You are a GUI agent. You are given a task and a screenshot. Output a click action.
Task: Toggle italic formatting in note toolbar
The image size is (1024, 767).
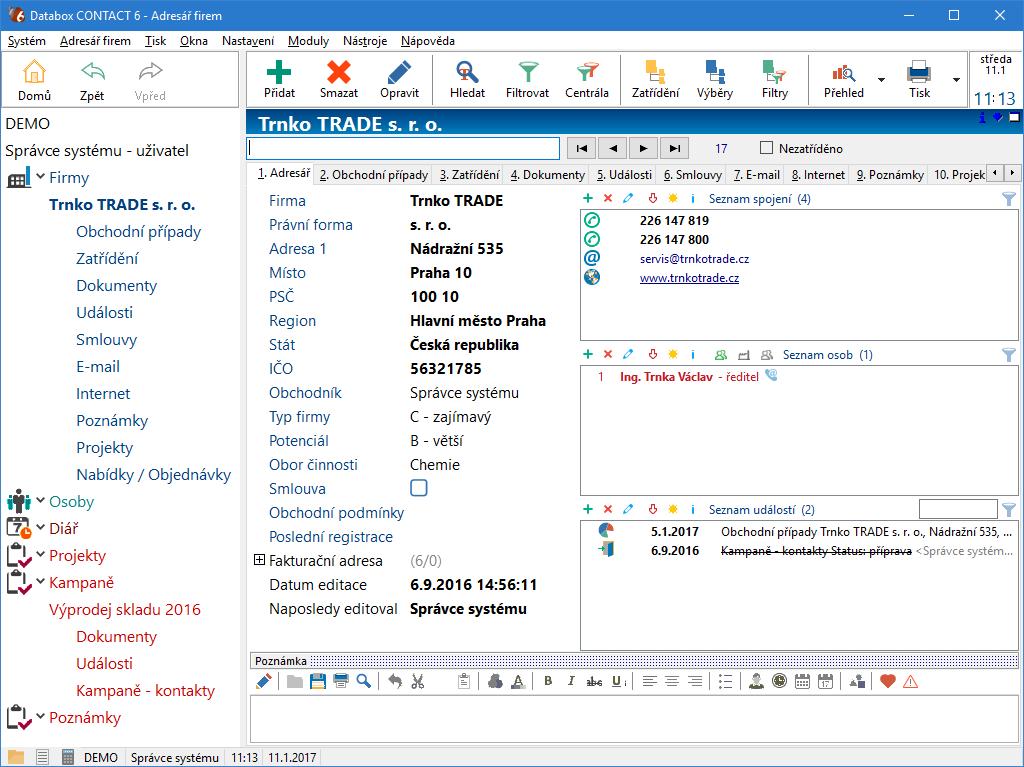click(x=571, y=681)
